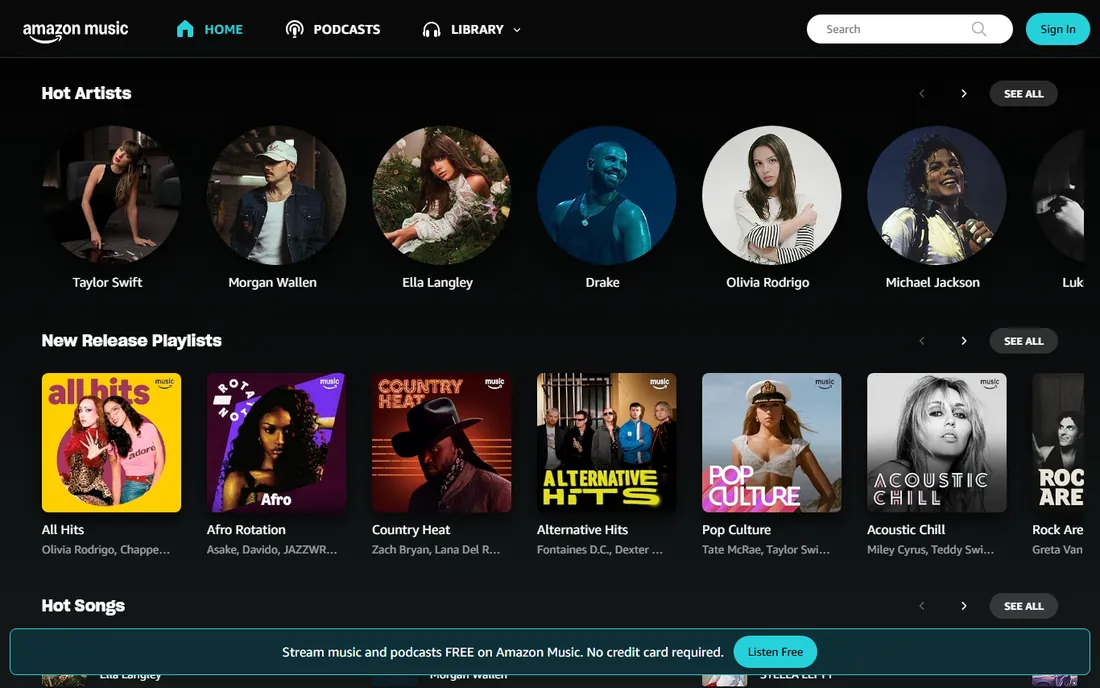Open Olivia Rodrigo artist photo
The image size is (1100, 688).
point(772,195)
